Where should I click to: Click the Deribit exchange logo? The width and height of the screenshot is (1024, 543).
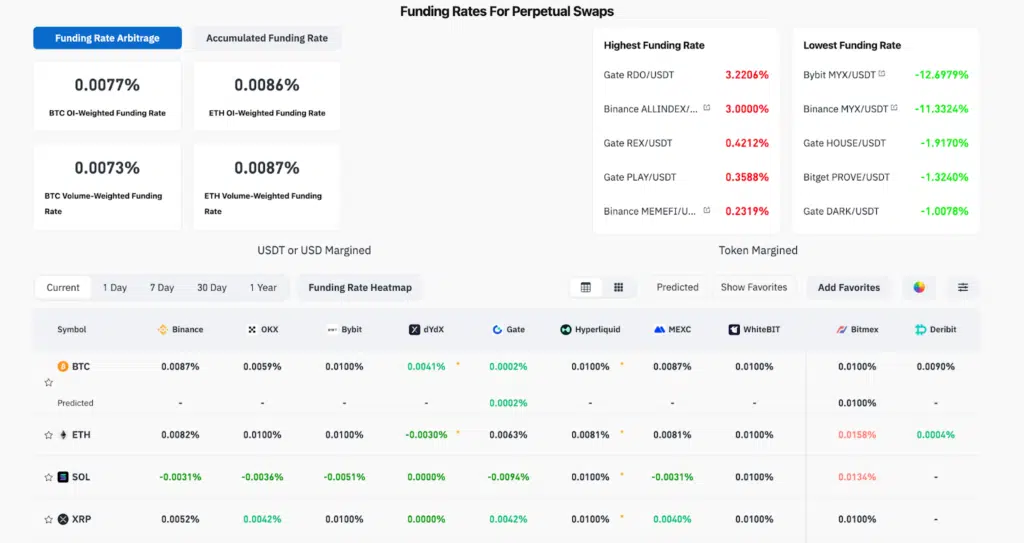click(x=921, y=329)
